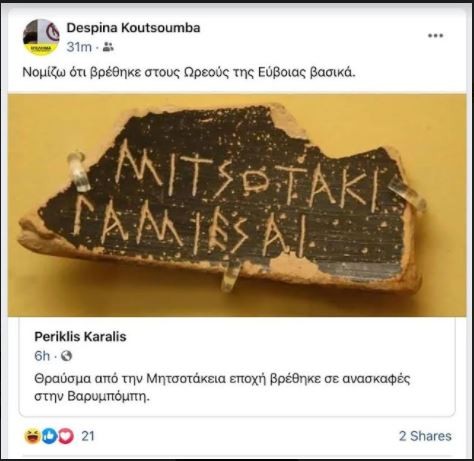Click the MITSOTAKI engraved text in photo
This screenshot has height=461, width=474.
(248, 176)
